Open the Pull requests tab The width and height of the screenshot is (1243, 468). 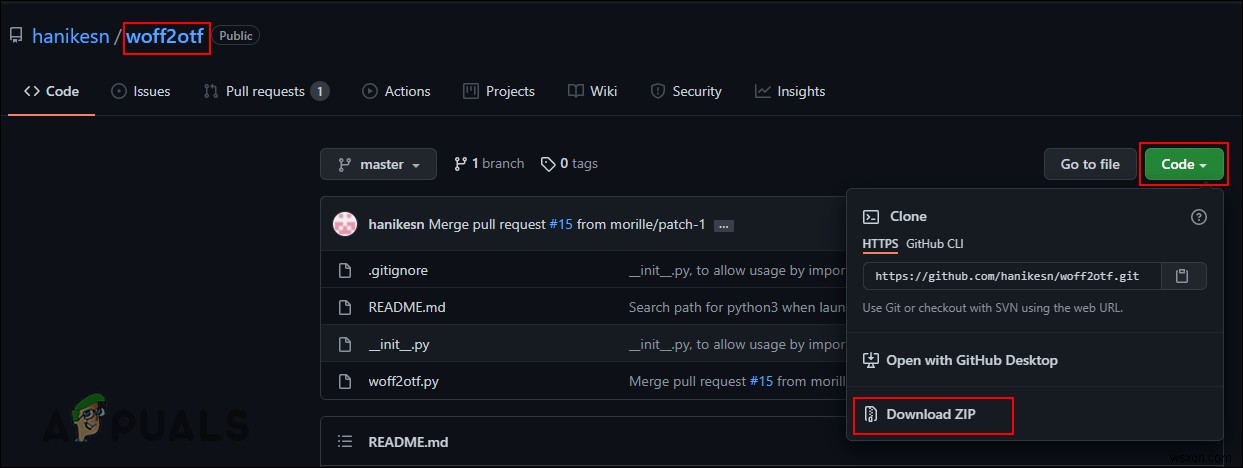[x=265, y=91]
